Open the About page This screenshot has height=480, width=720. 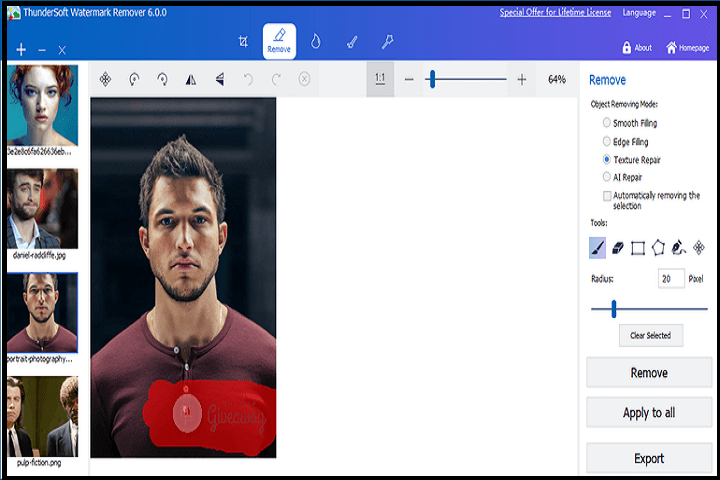[637, 47]
